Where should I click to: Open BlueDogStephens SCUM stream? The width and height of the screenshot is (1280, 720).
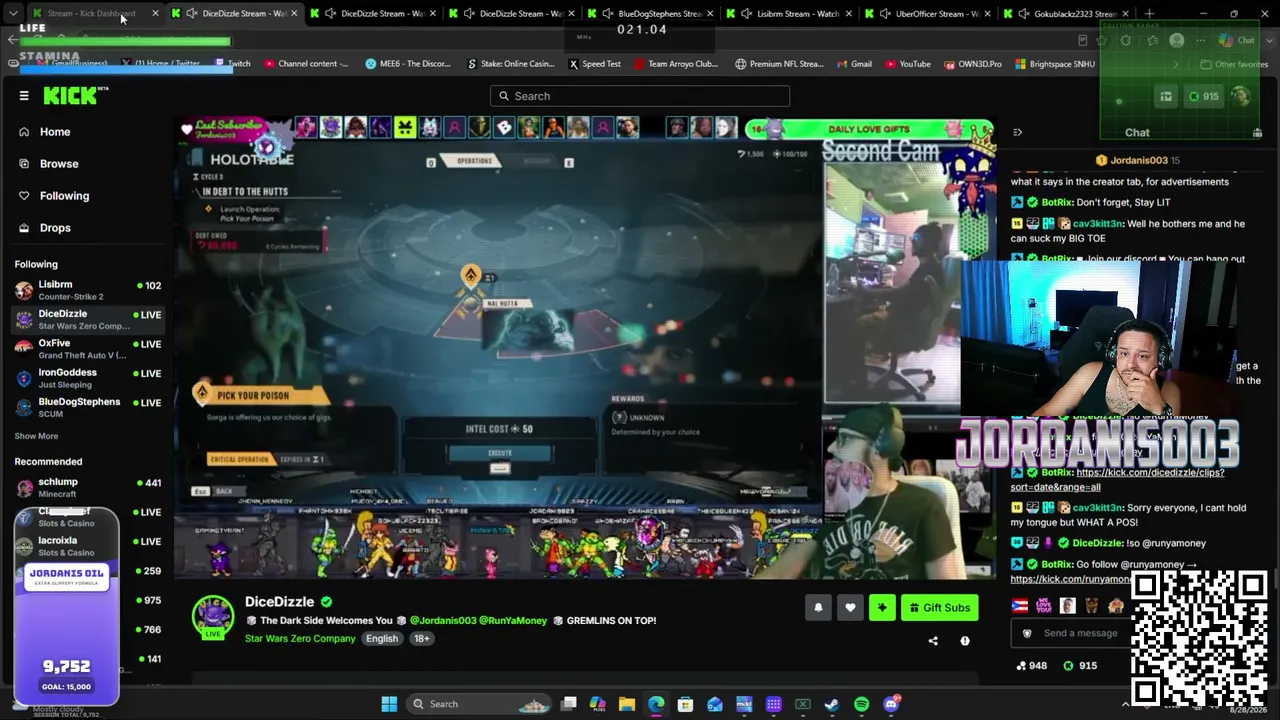88,406
